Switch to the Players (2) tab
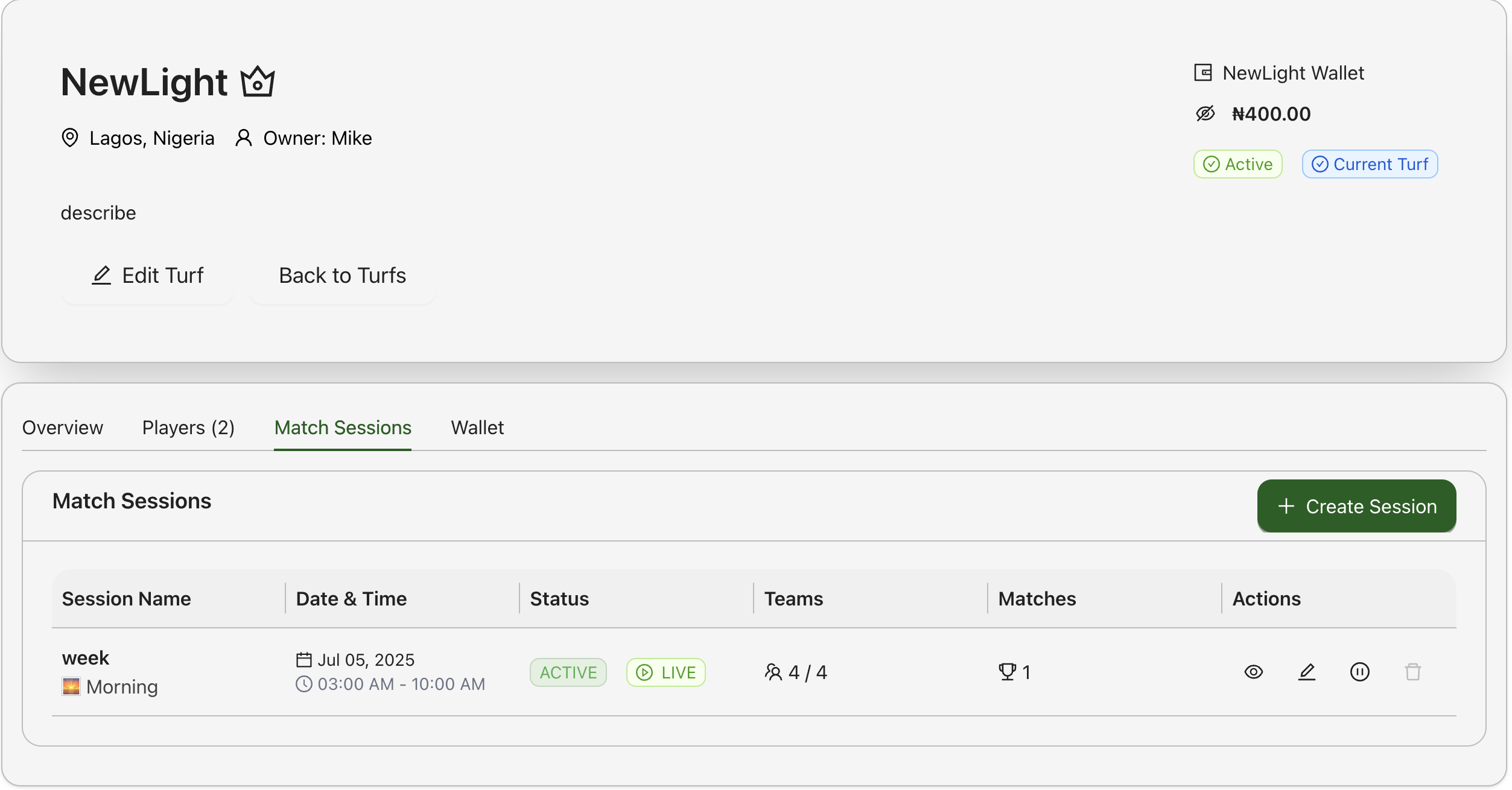Viewport: 1512px width, 790px height. pos(188,428)
